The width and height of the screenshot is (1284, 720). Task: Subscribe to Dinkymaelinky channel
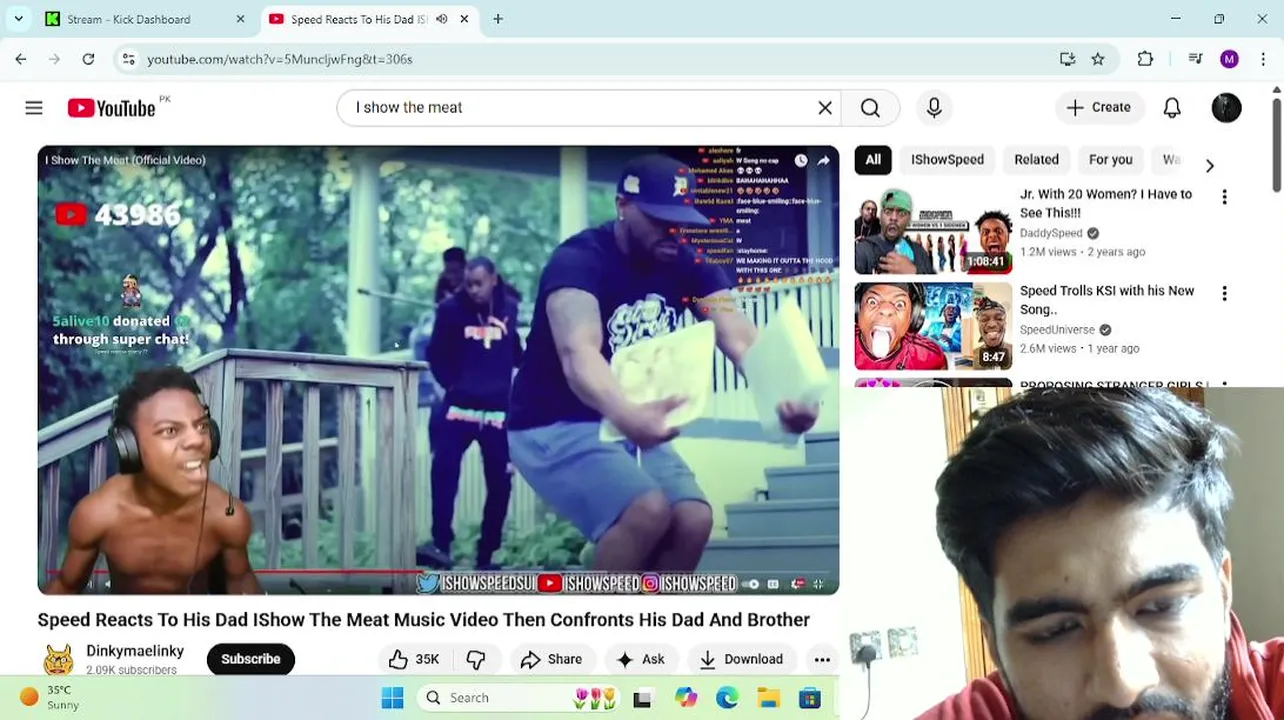(250, 659)
